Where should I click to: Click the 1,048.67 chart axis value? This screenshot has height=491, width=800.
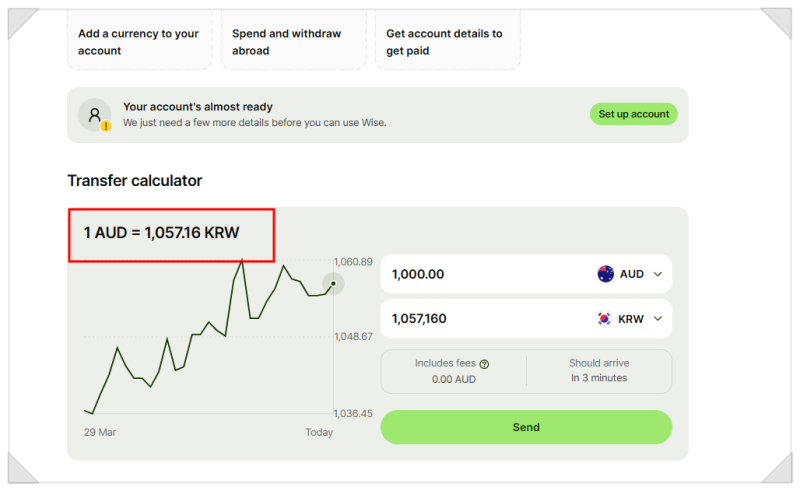(353, 337)
